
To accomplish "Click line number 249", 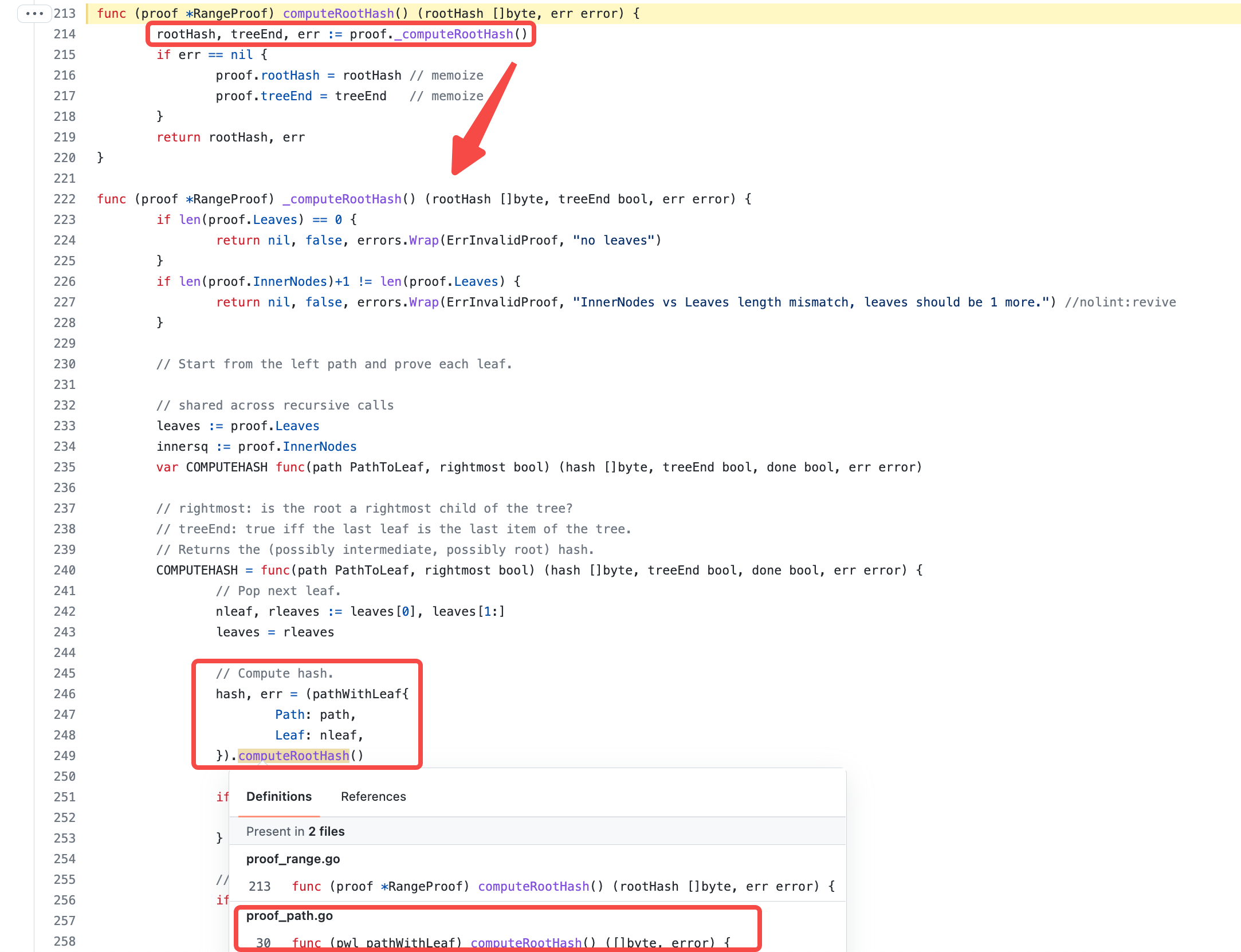I will (65, 756).
